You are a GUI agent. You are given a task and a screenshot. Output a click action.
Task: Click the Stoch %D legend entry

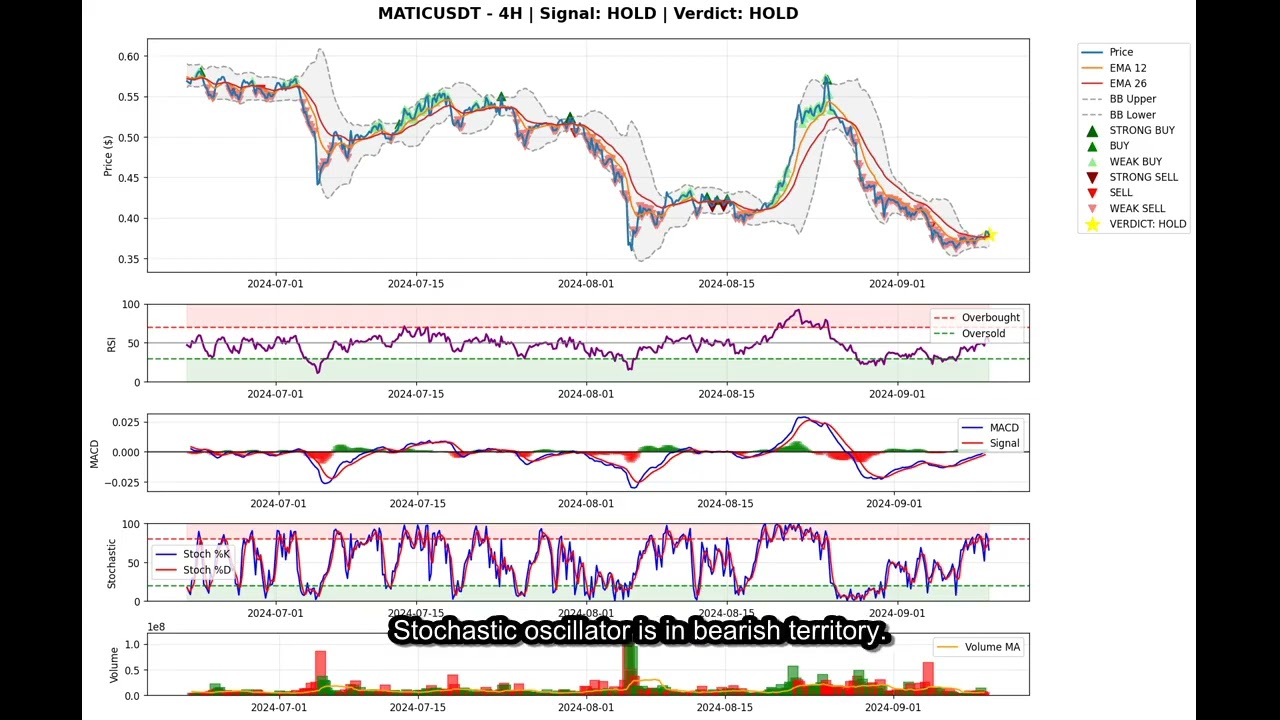193,570
